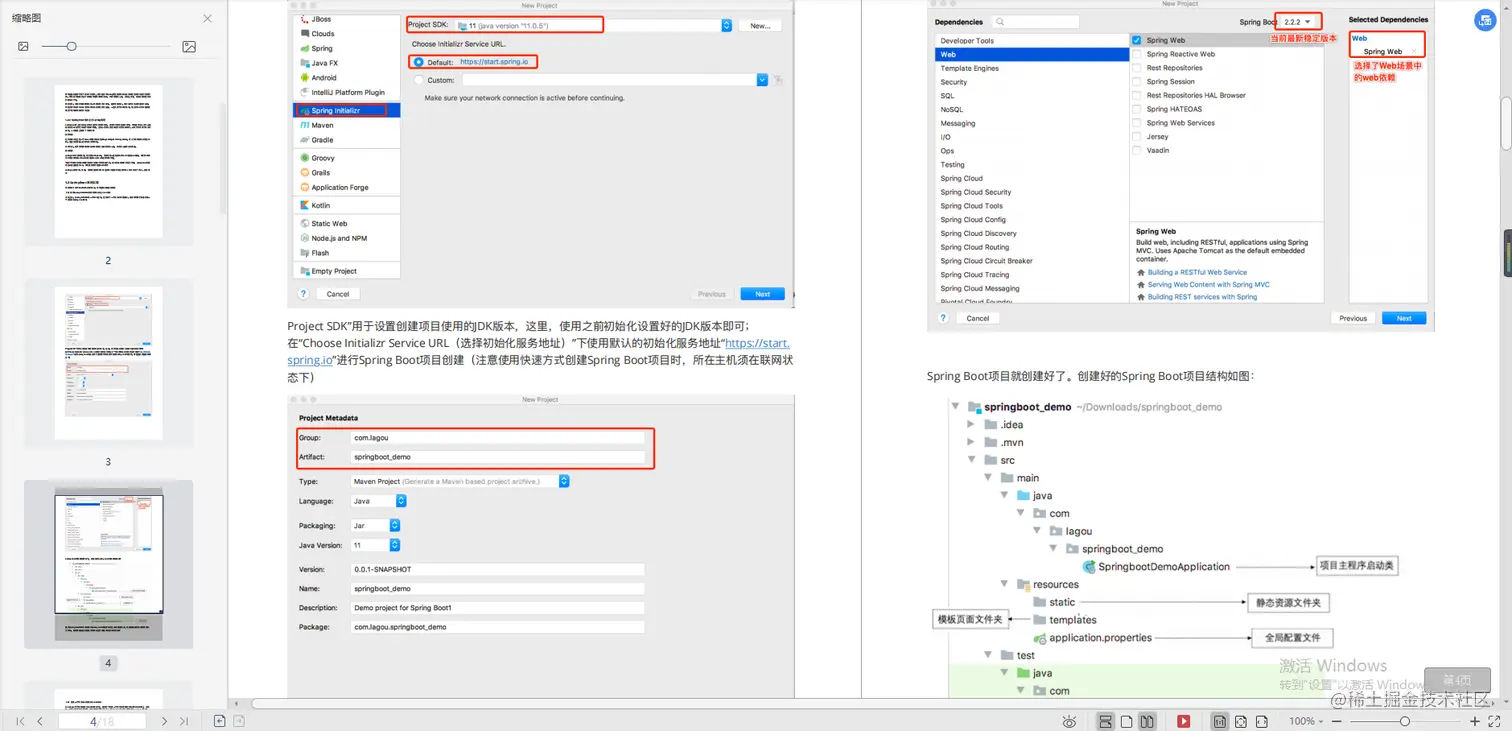Zoom out with minus button
The width and height of the screenshot is (1512, 731).
pos(1337,721)
